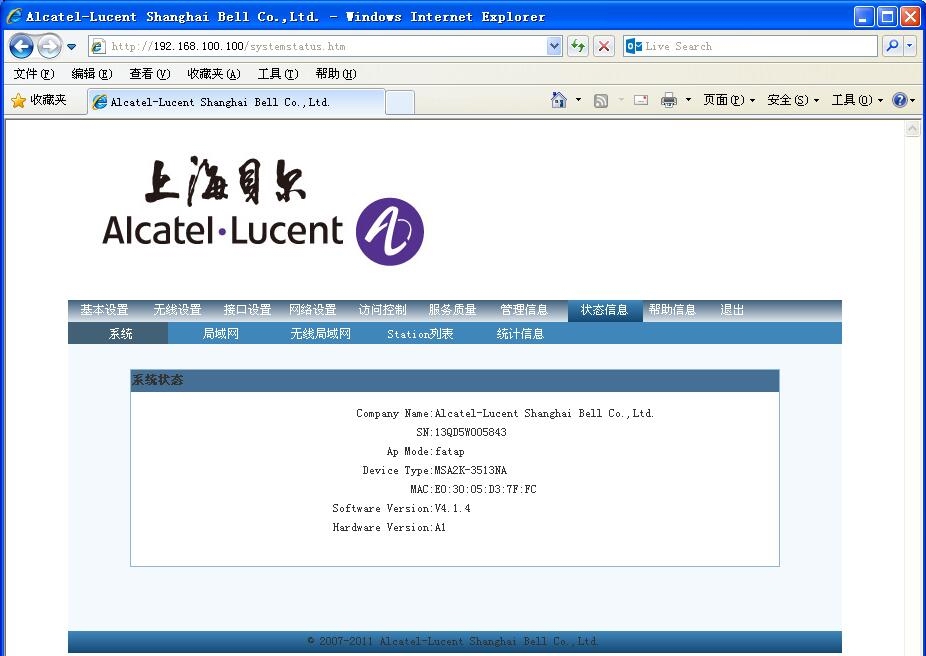Click the magnifier Search button
926x656 pixels.
tap(892, 46)
